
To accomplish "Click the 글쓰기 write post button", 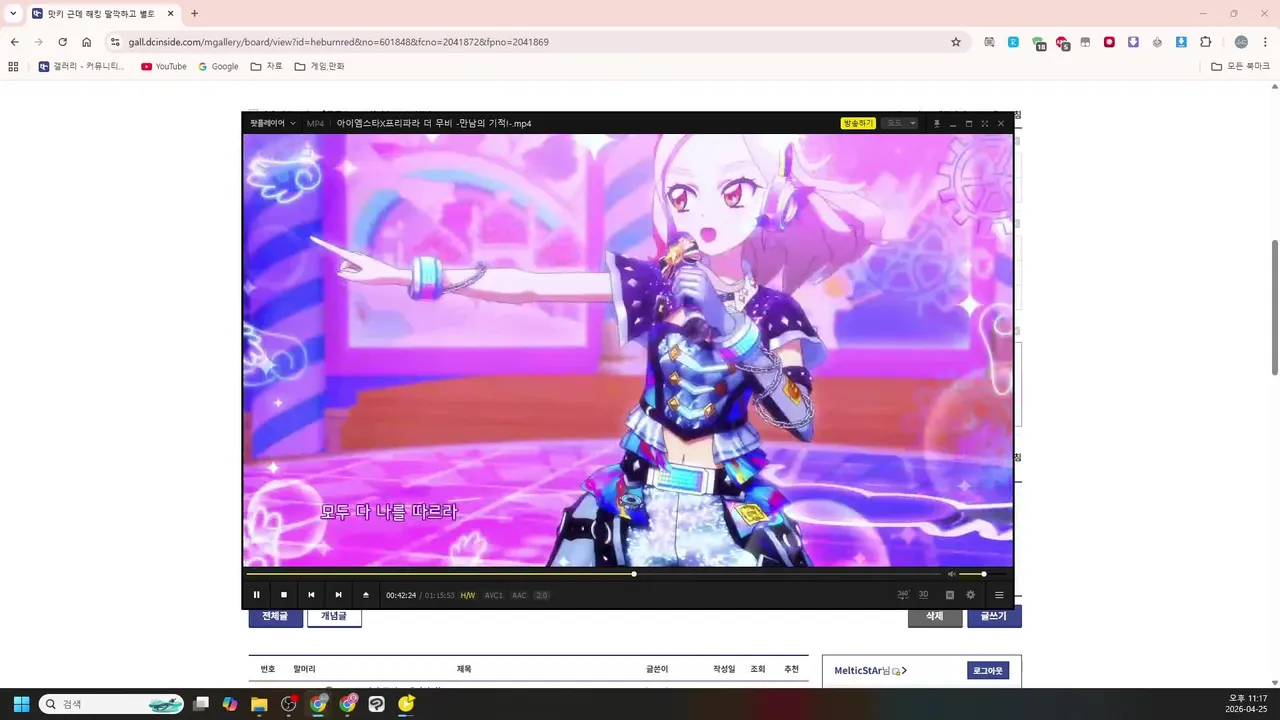I will (x=994, y=617).
